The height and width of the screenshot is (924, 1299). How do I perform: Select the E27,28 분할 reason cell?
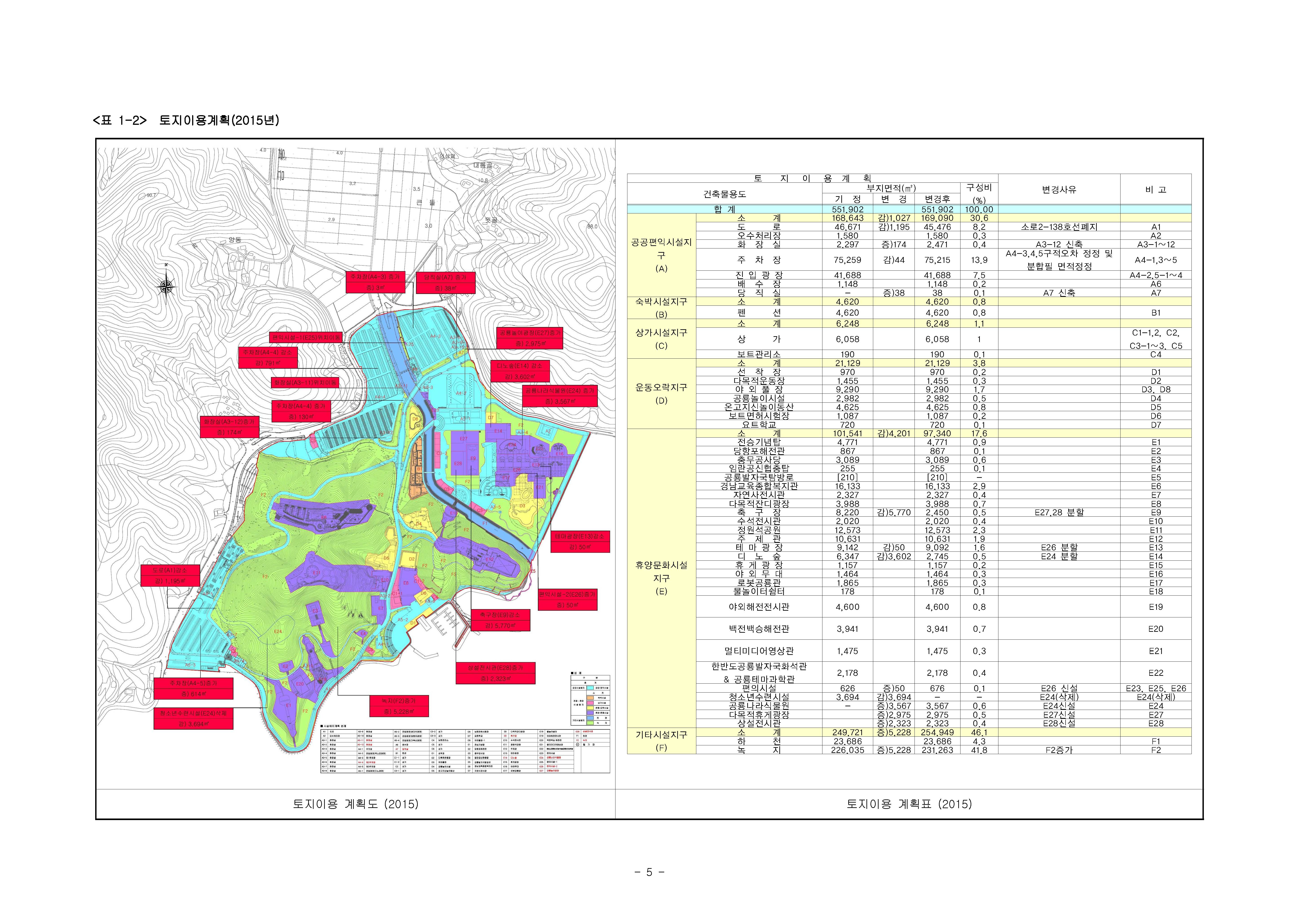click(x=1059, y=513)
